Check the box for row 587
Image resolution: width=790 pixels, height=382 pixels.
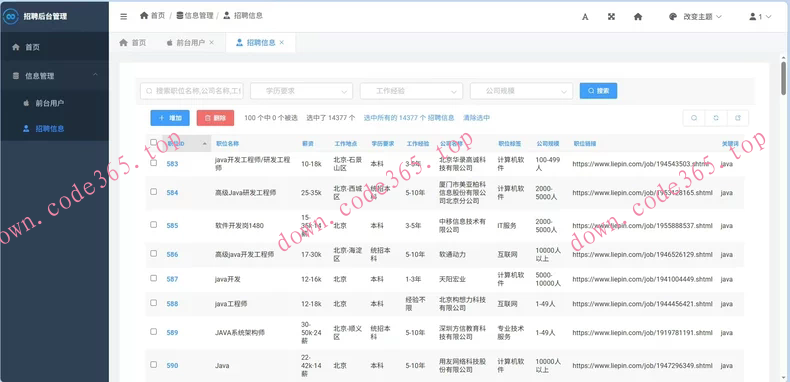pos(154,278)
